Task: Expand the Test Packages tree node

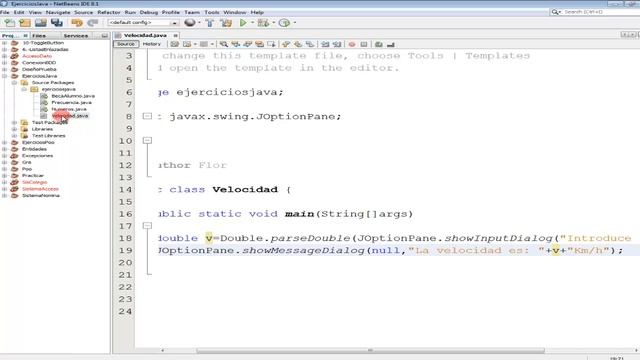Action: point(14,122)
